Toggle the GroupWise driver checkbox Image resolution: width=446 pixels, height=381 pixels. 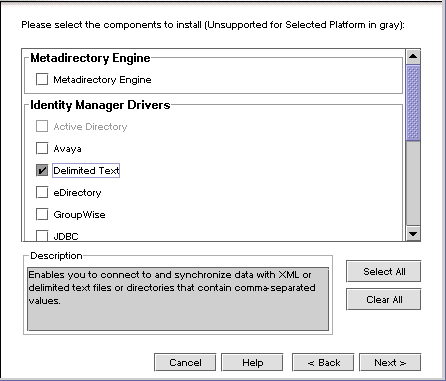click(42, 214)
